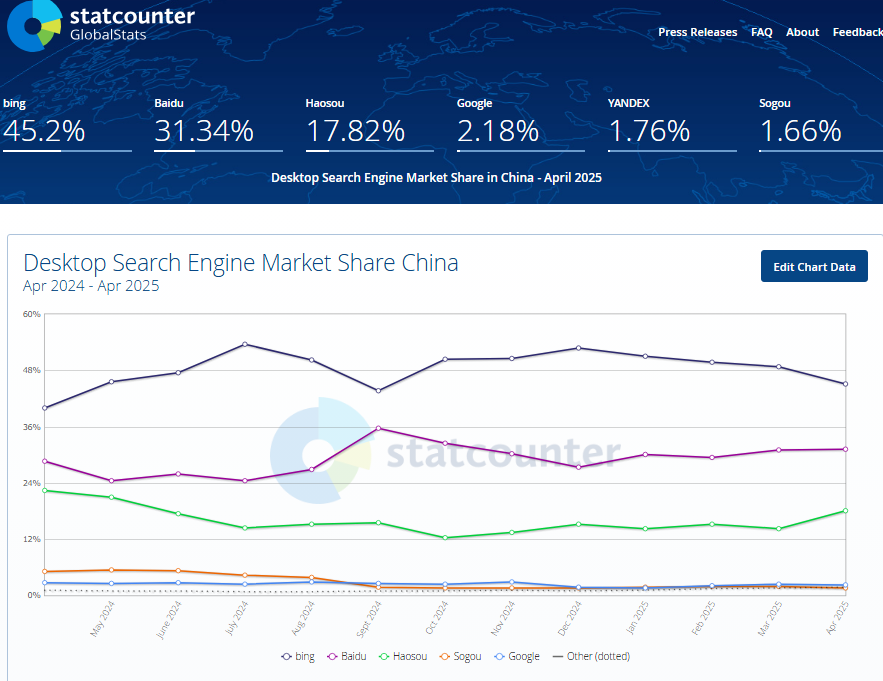
Task: Click bing's Apr 2025 data point
Action: (x=845, y=384)
